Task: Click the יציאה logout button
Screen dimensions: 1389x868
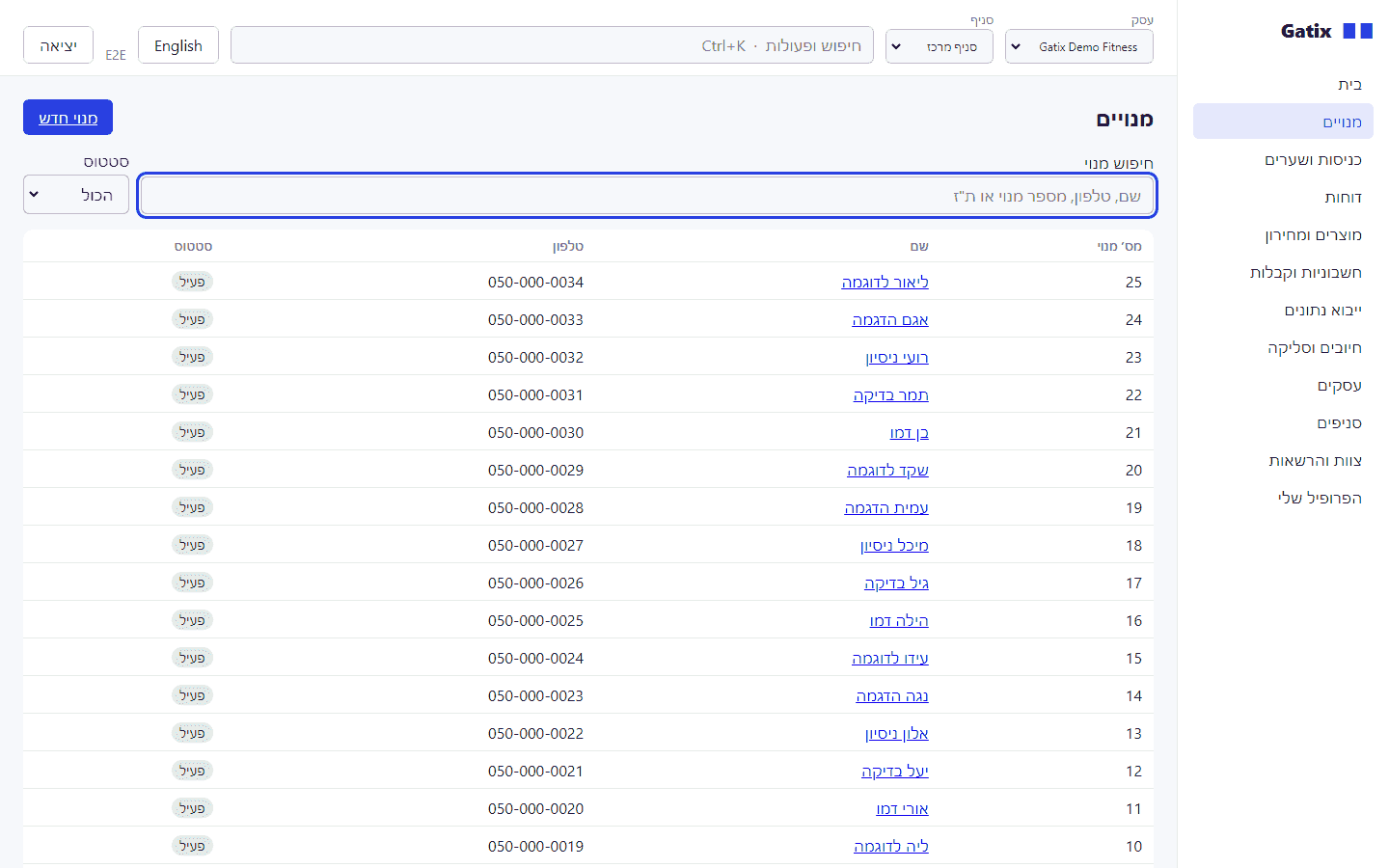Action: coord(58,45)
